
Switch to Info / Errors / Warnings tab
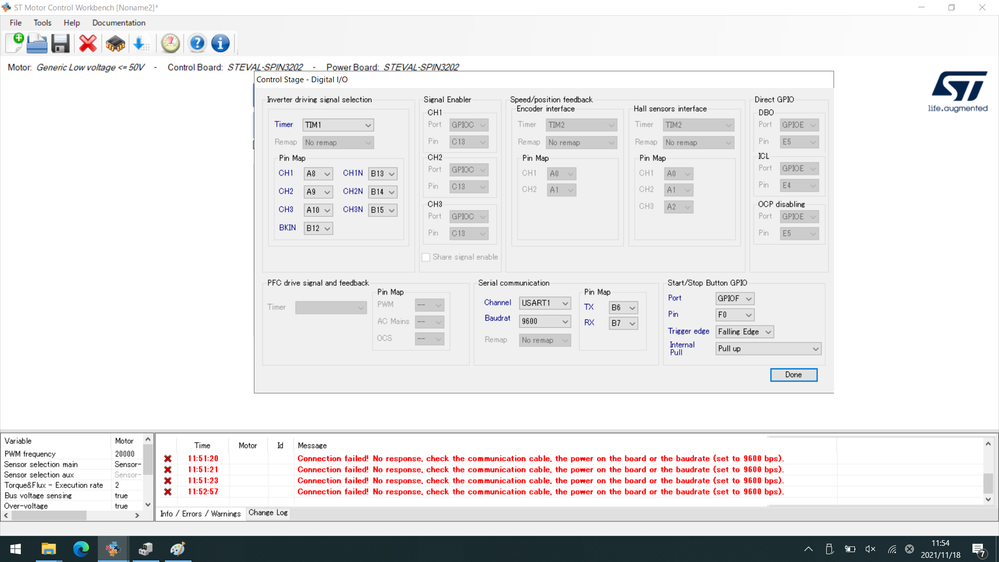coord(200,514)
